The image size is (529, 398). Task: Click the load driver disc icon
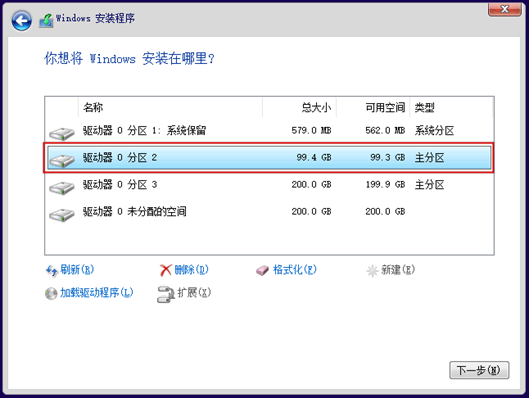tap(51, 293)
